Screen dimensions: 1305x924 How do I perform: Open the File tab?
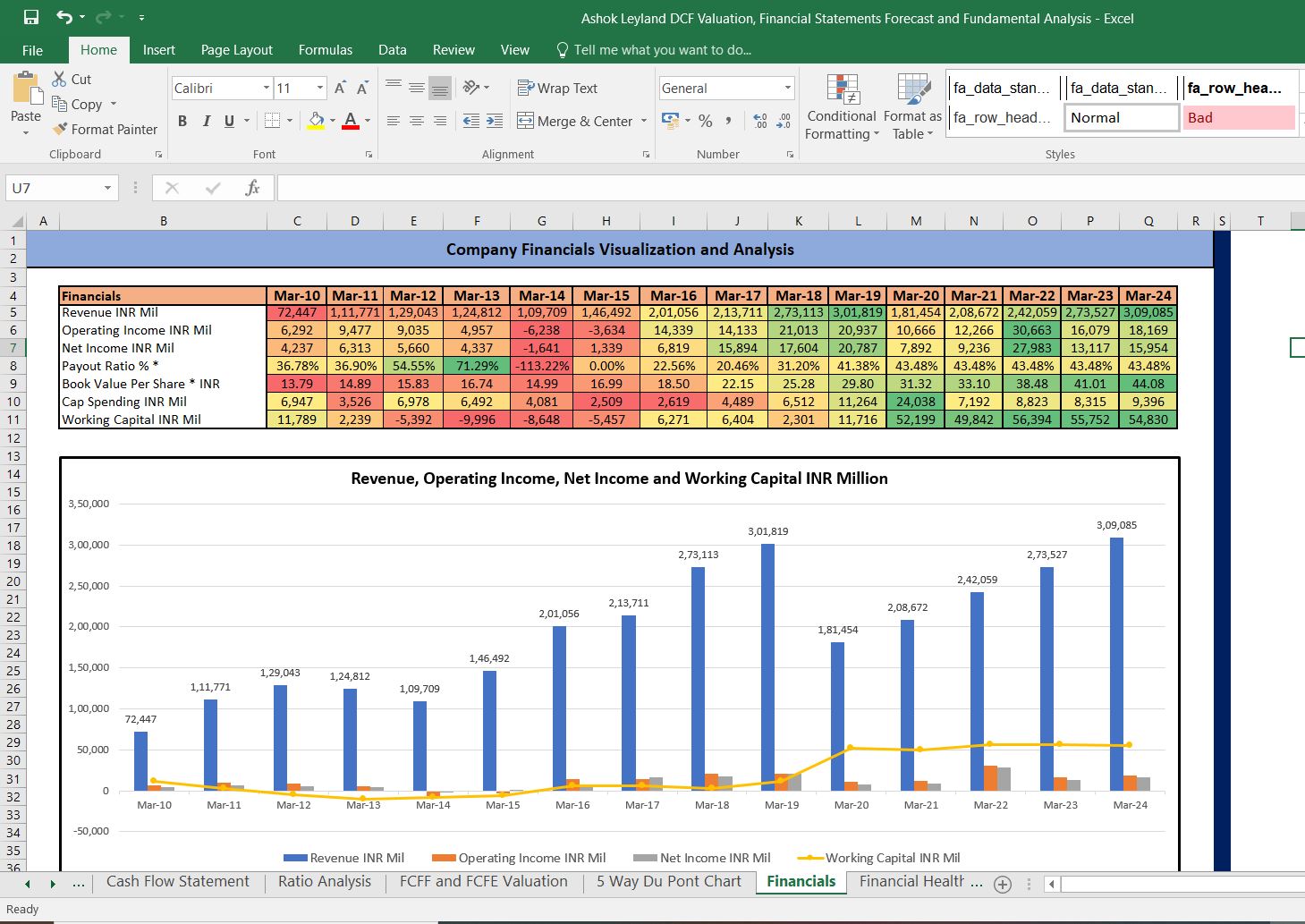(x=32, y=50)
